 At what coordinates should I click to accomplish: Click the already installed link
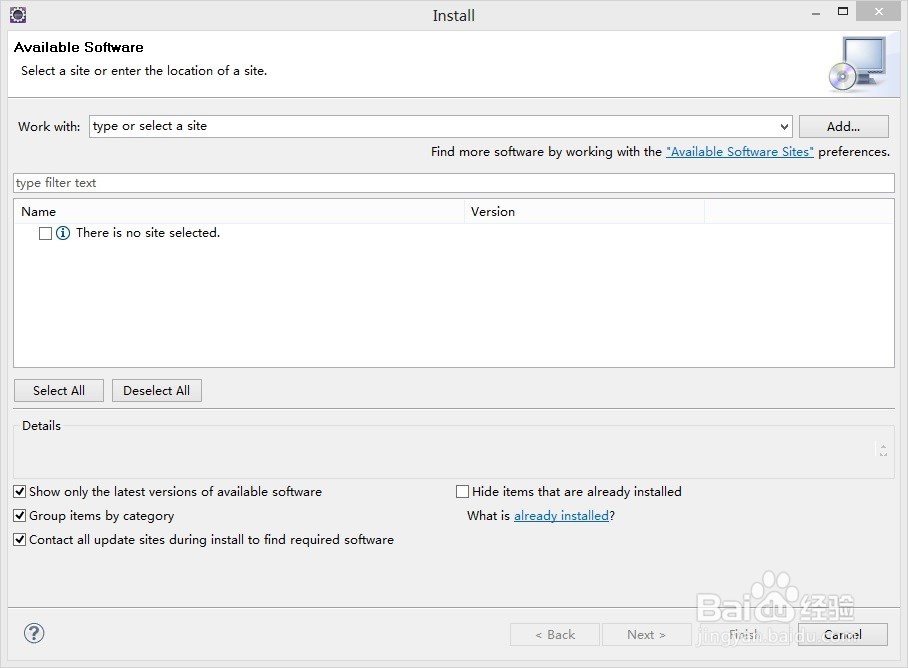561,516
